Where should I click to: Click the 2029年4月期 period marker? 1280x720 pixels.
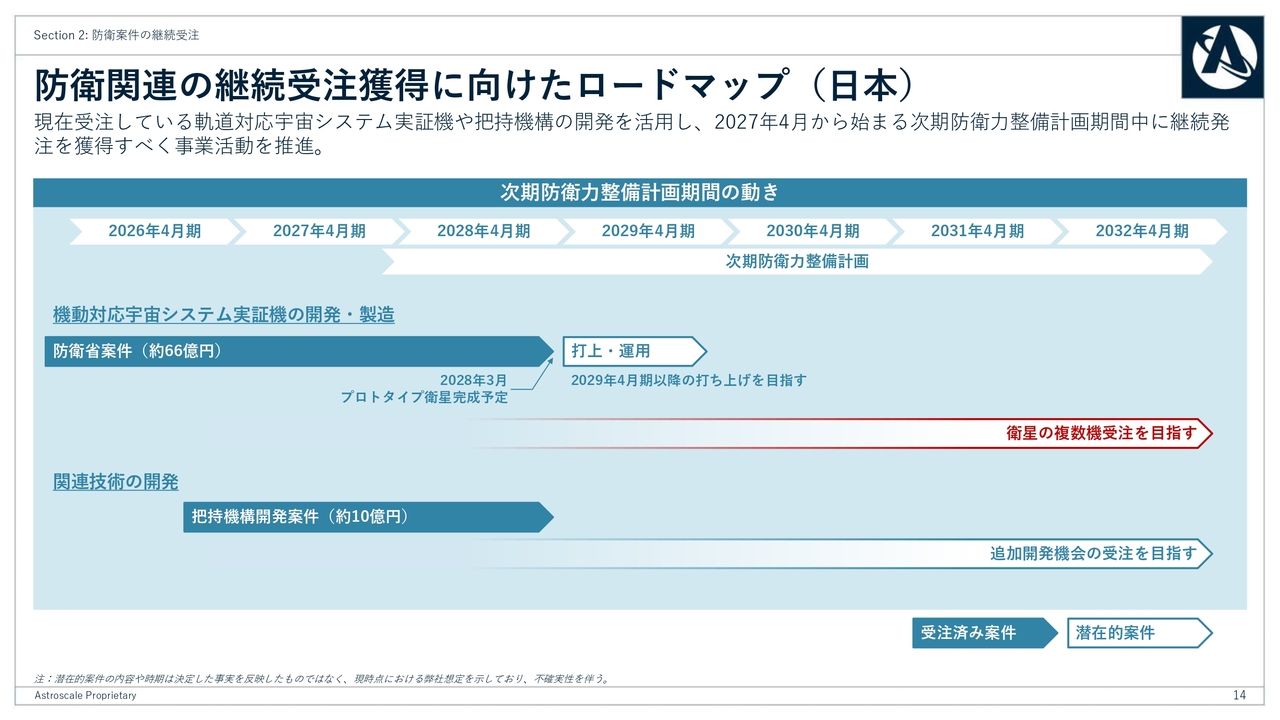point(648,231)
